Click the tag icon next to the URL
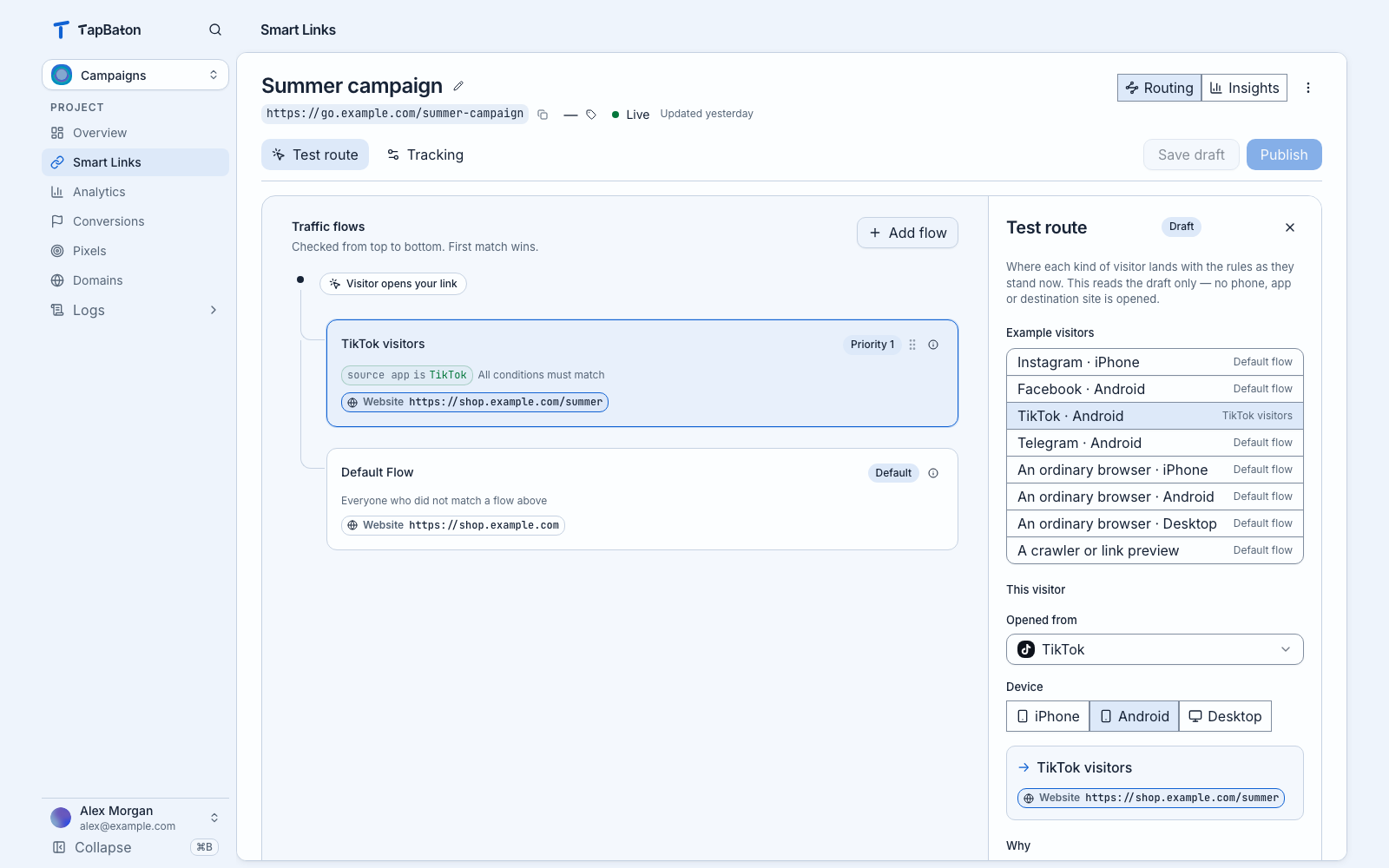The width and height of the screenshot is (1389, 868). pyautogui.click(x=591, y=115)
